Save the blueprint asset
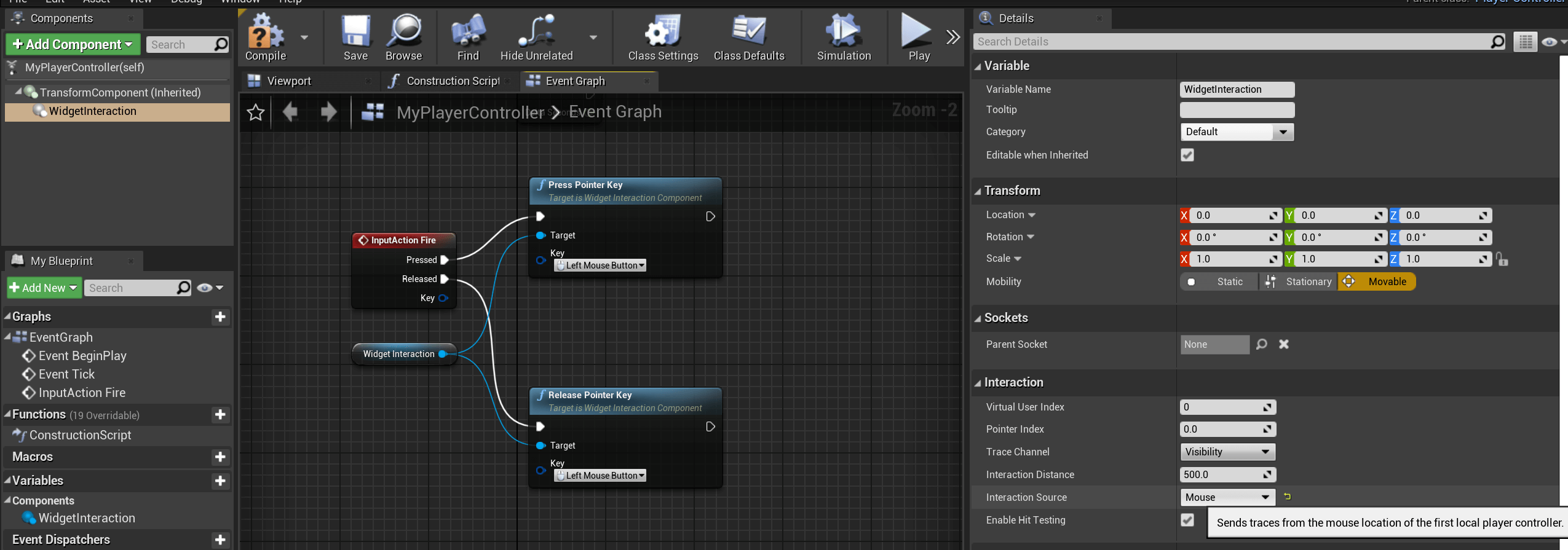Viewport: 1568px width, 550px height. tap(355, 38)
